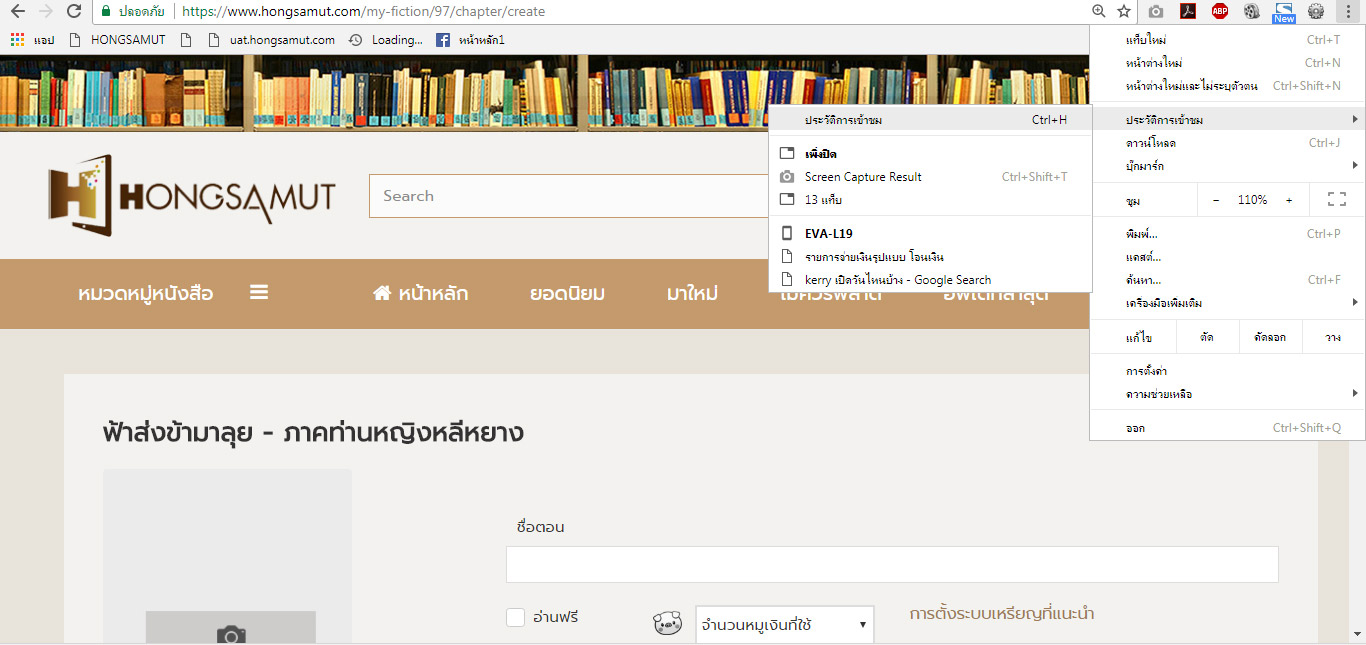Click the fullscreen icon in zoom row

pyautogui.click(x=1336, y=200)
